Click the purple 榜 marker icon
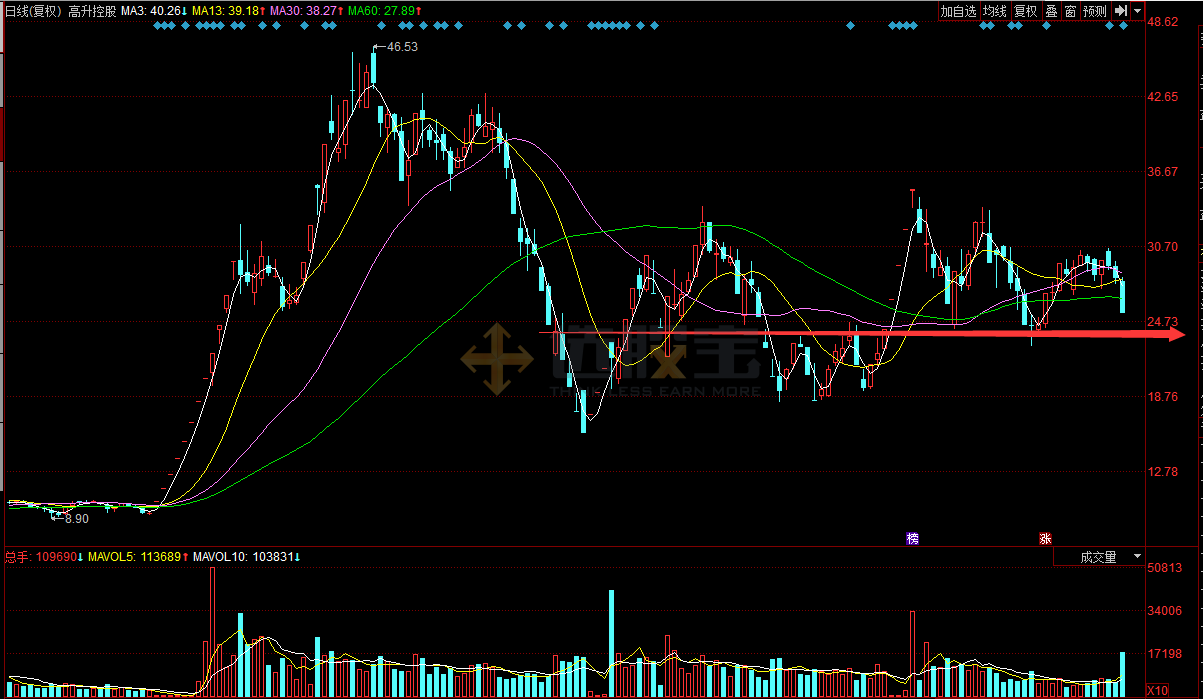This screenshot has height=699, width=1203. [x=912, y=538]
